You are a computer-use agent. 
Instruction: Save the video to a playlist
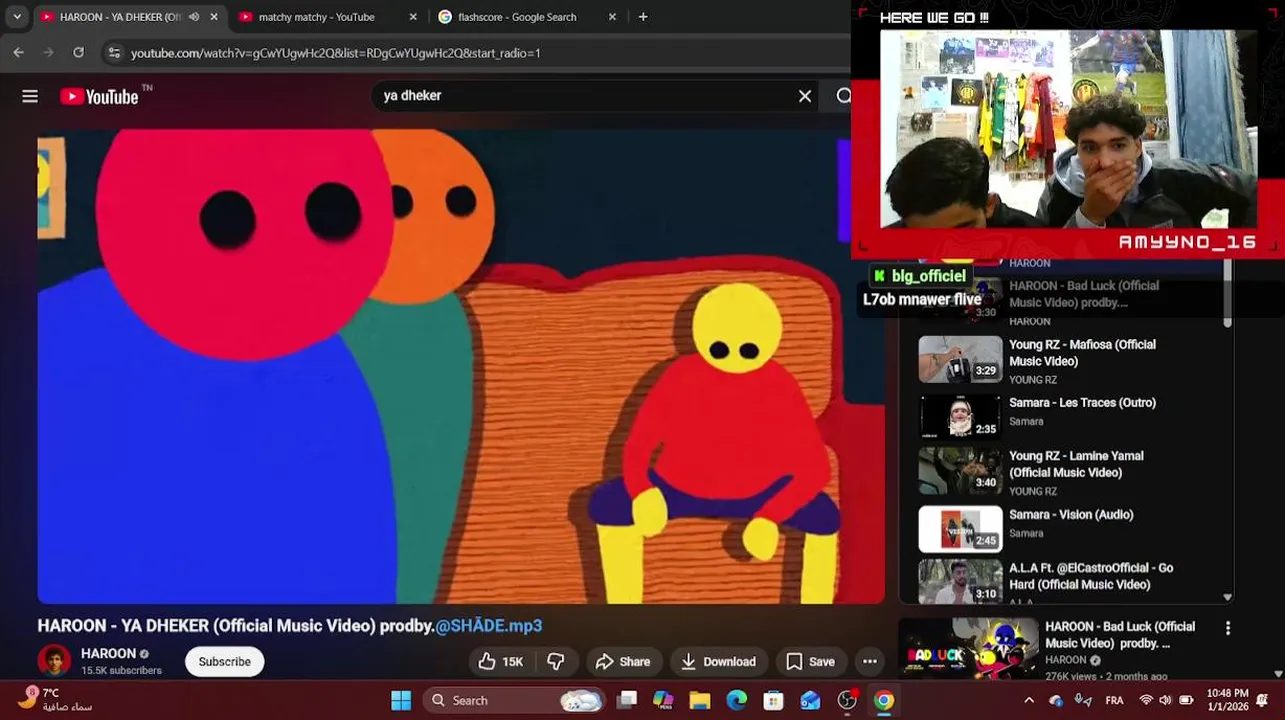coord(810,662)
